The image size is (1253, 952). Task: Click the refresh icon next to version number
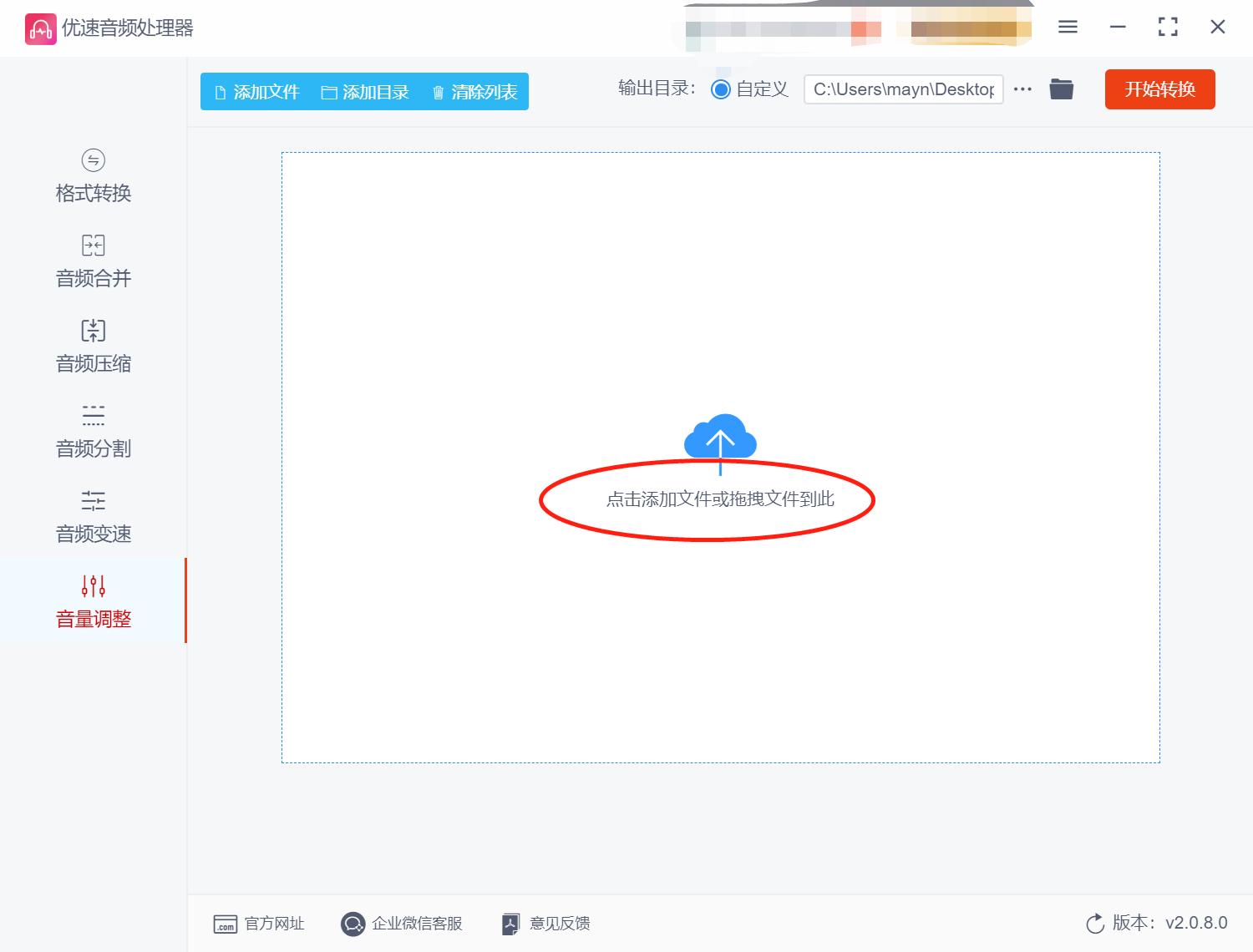(1095, 924)
